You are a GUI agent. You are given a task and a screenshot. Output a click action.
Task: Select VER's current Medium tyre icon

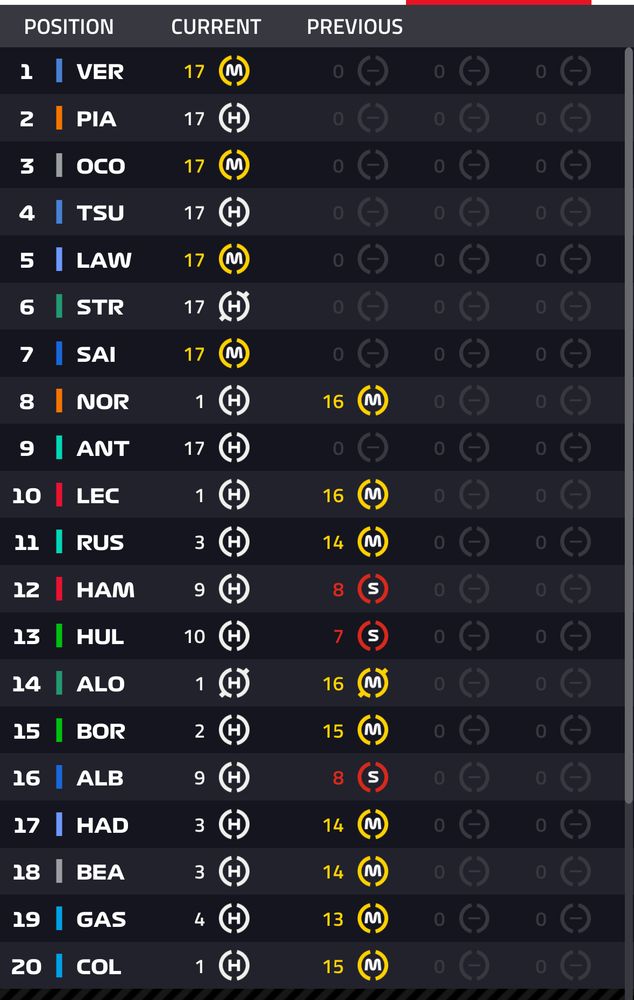235,72
